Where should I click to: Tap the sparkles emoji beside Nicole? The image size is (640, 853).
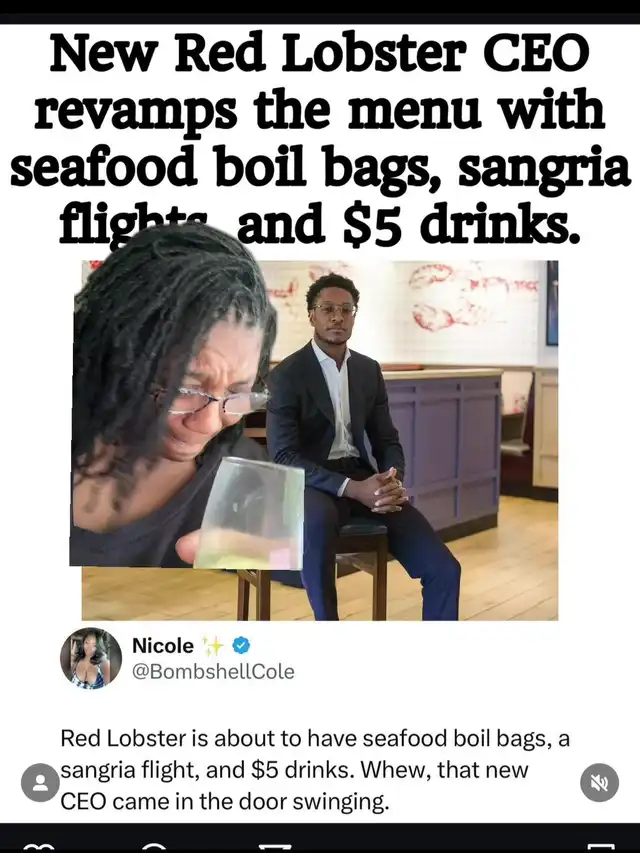tap(212, 645)
